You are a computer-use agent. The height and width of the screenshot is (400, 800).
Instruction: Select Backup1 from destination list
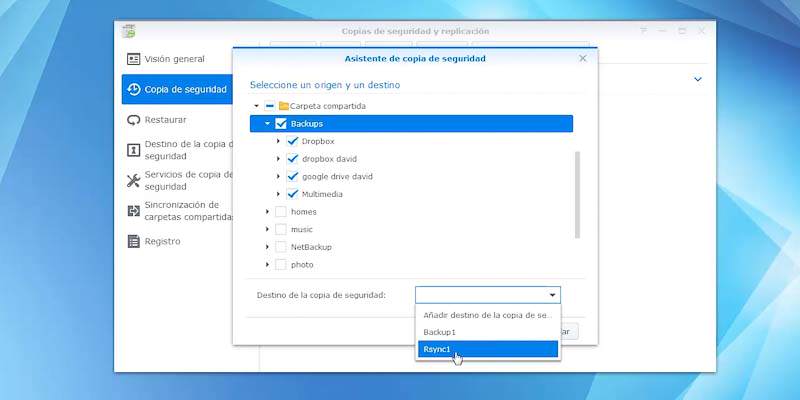pos(488,332)
